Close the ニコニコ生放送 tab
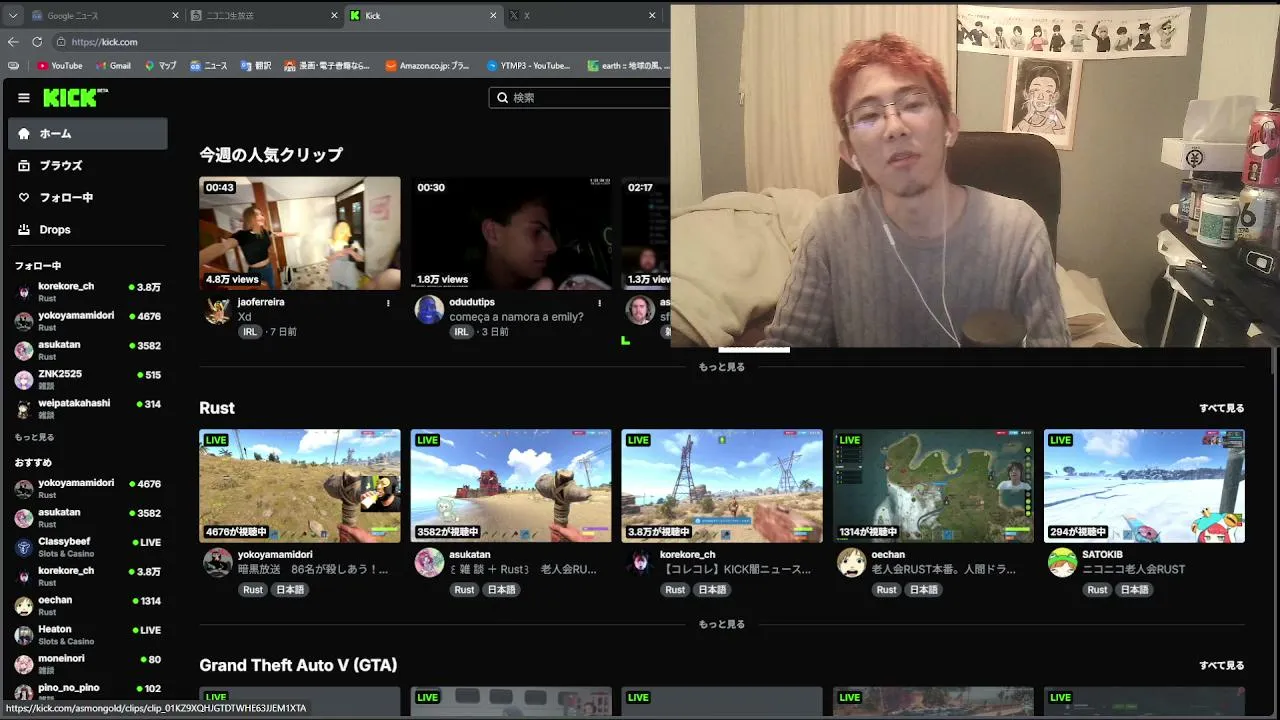The height and width of the screenshot is (720, 1280). [x=334, y=16]
